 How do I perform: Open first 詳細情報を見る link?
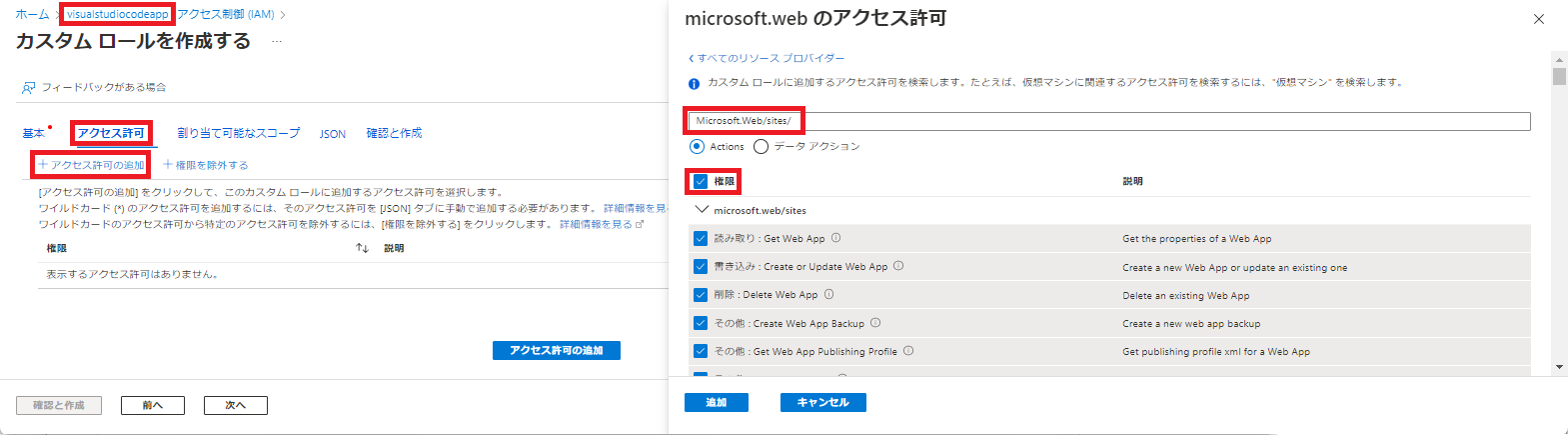(636, 208)
